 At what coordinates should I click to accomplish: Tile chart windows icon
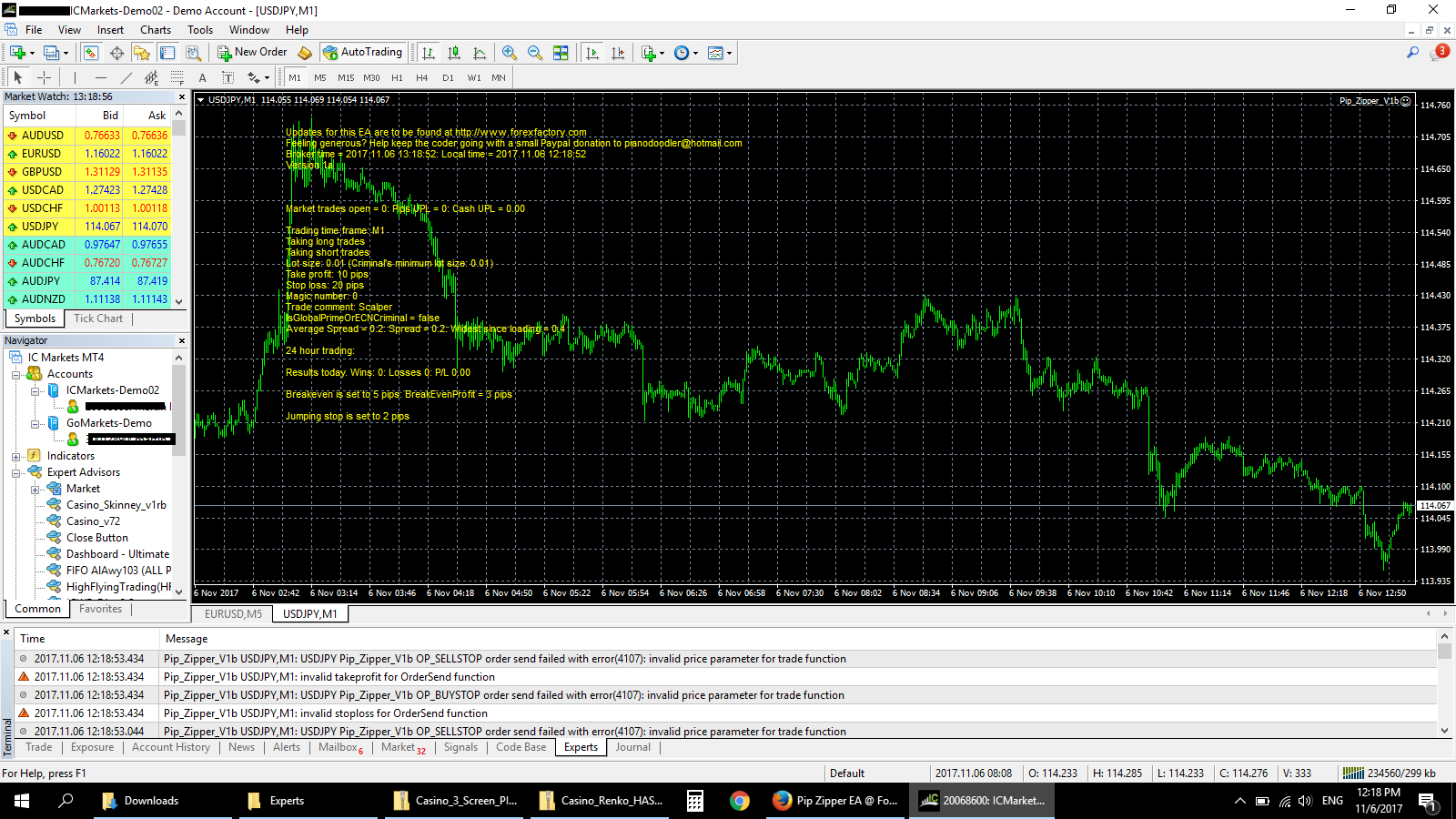[561, 53]
